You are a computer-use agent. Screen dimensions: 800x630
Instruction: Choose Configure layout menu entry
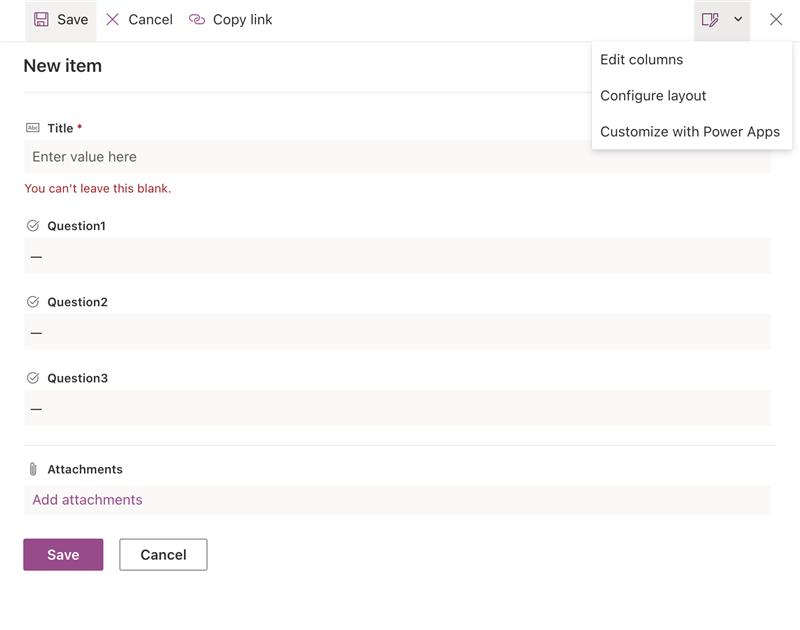(653, 95)
